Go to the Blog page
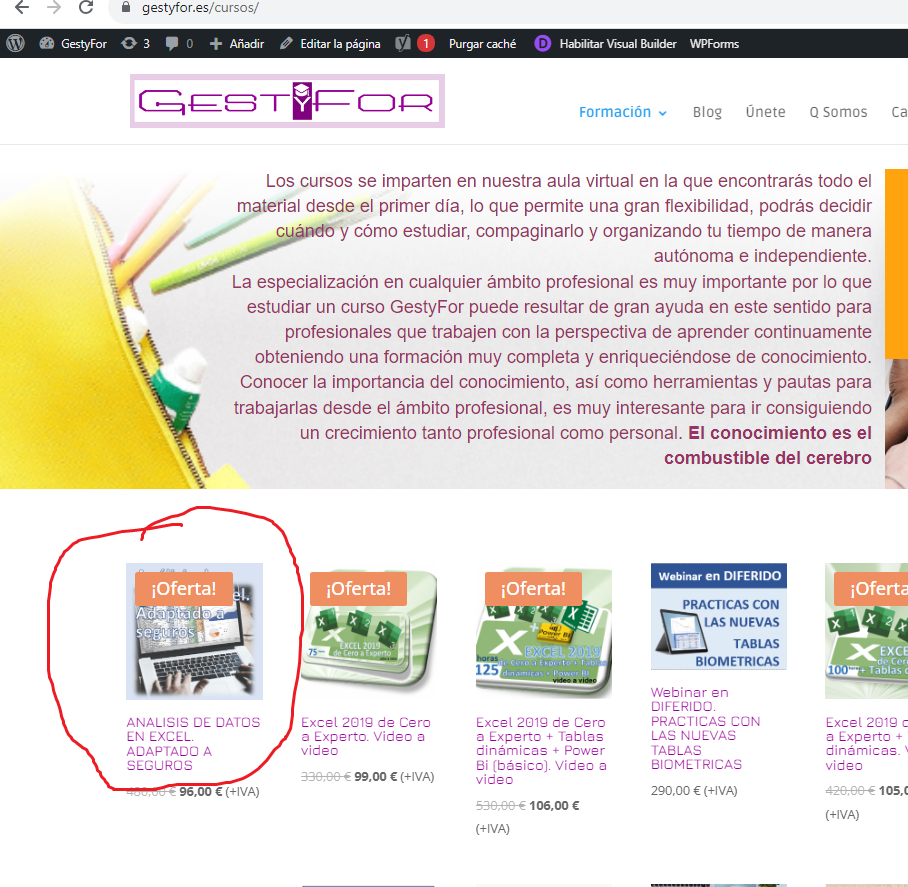908x887 pixels. [707, 112]
